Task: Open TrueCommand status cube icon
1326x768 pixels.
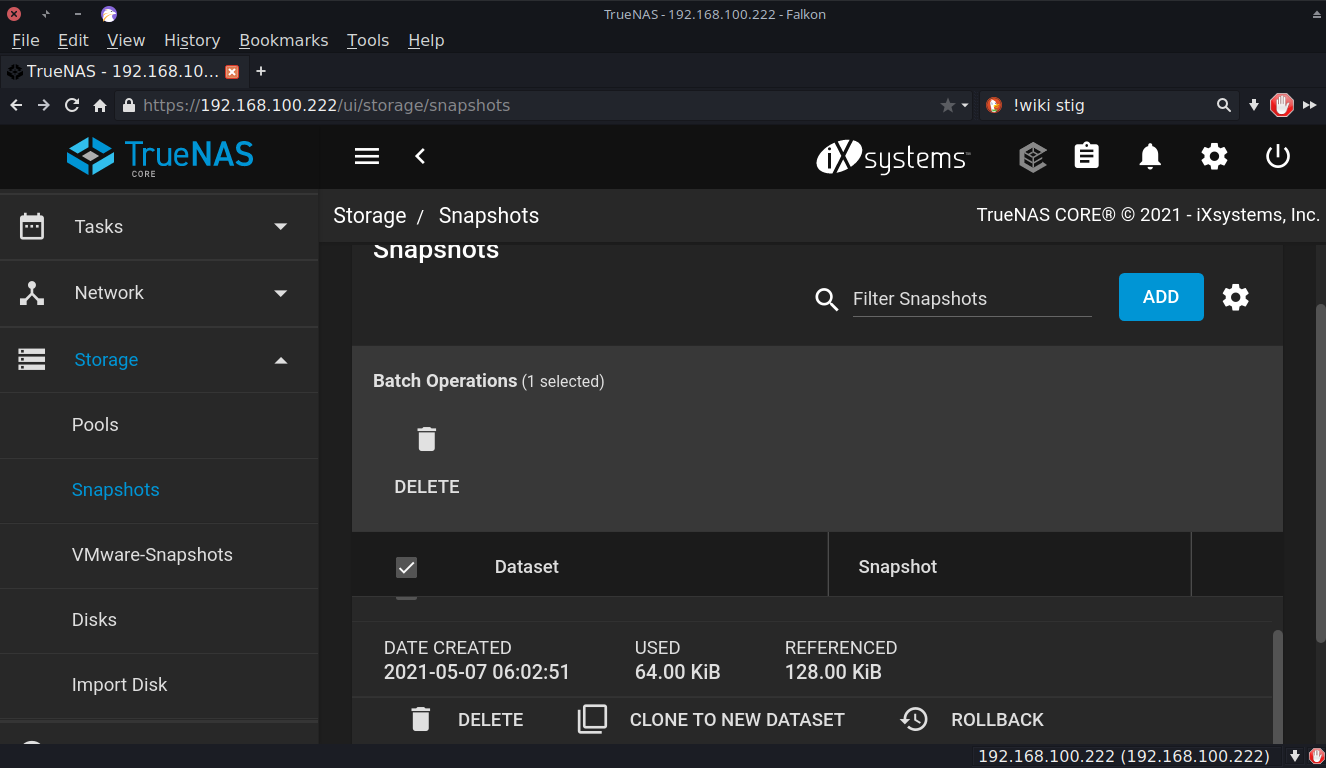Action: click(x=1033, y=157)
